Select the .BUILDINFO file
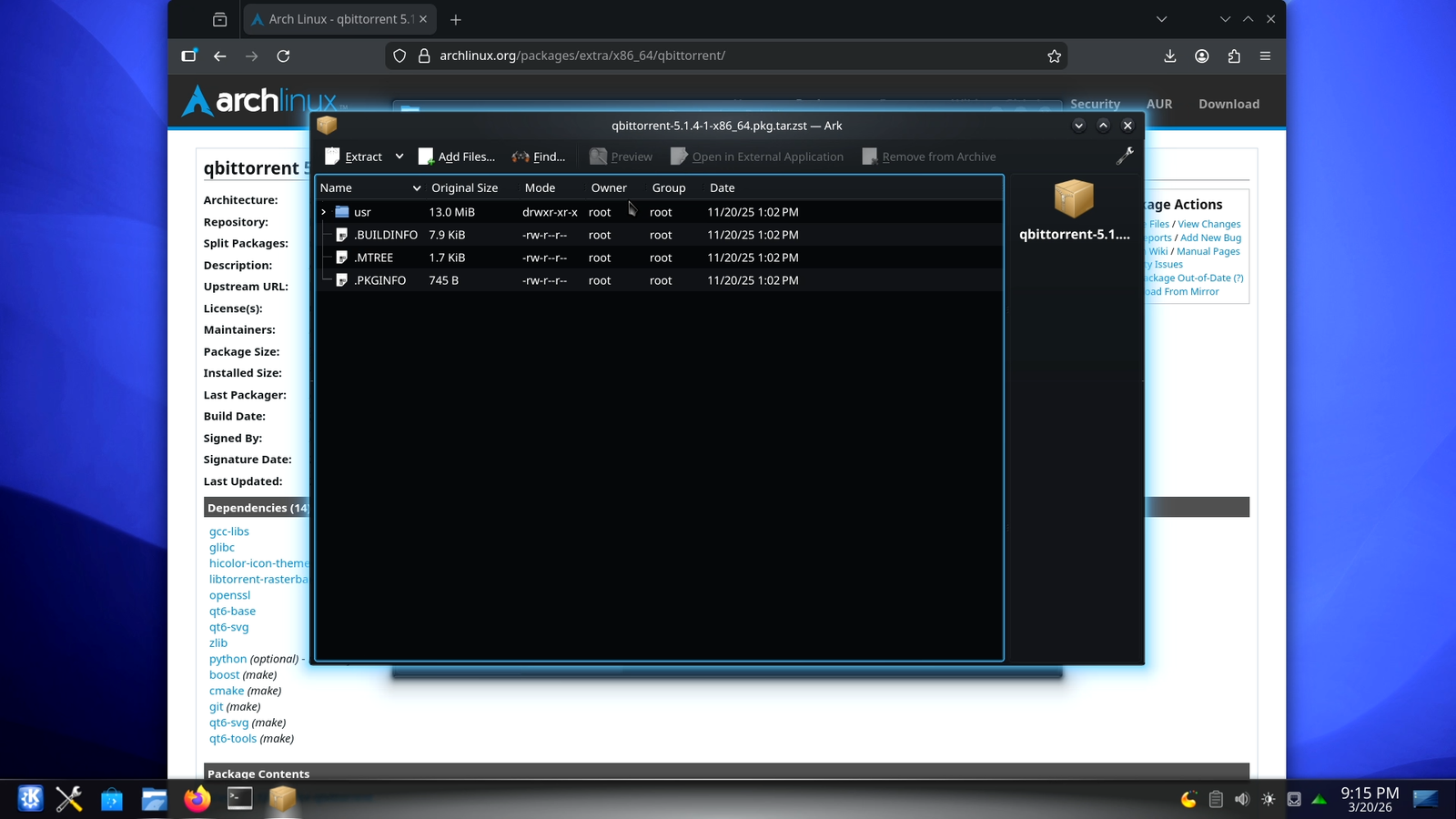 pyautogui.click(x=386, y=235)
